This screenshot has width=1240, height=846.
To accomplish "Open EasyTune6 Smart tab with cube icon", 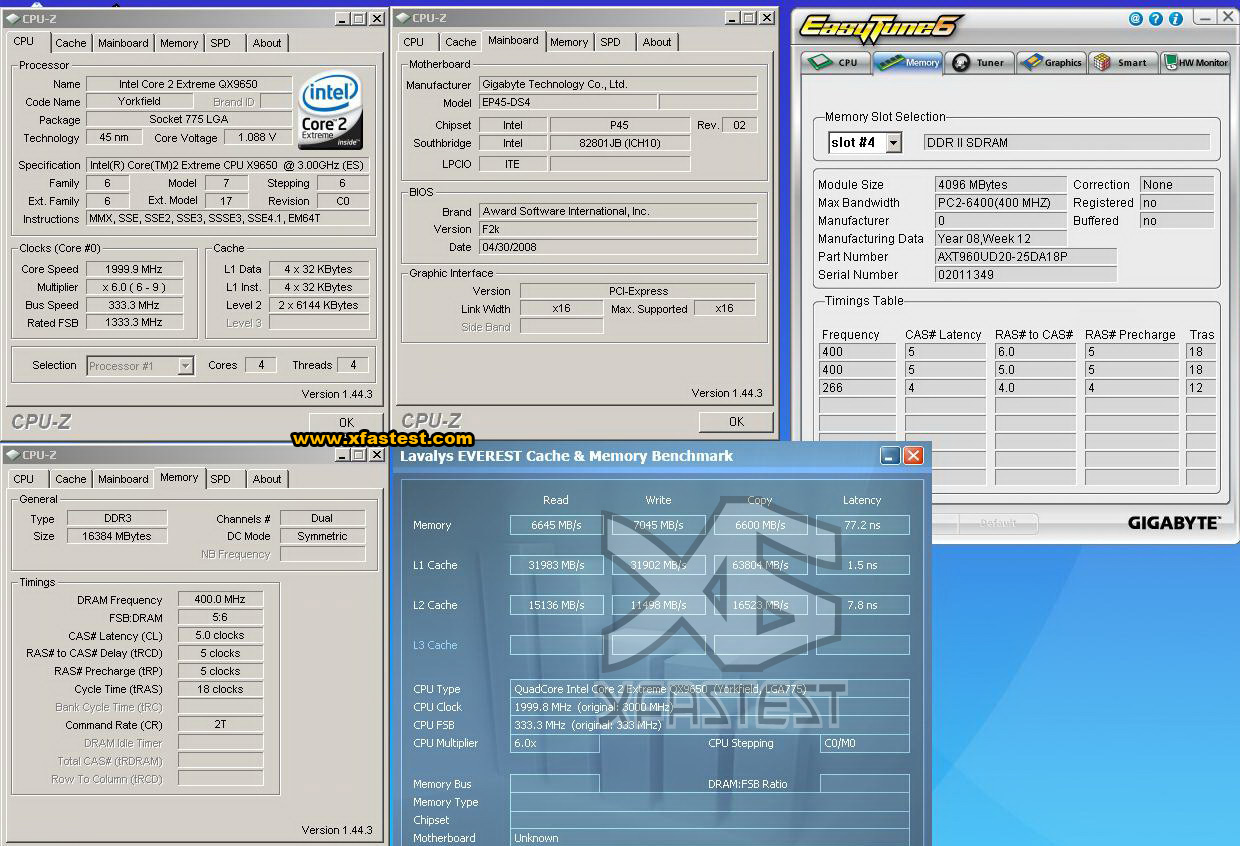I will tap(1121, 62).
